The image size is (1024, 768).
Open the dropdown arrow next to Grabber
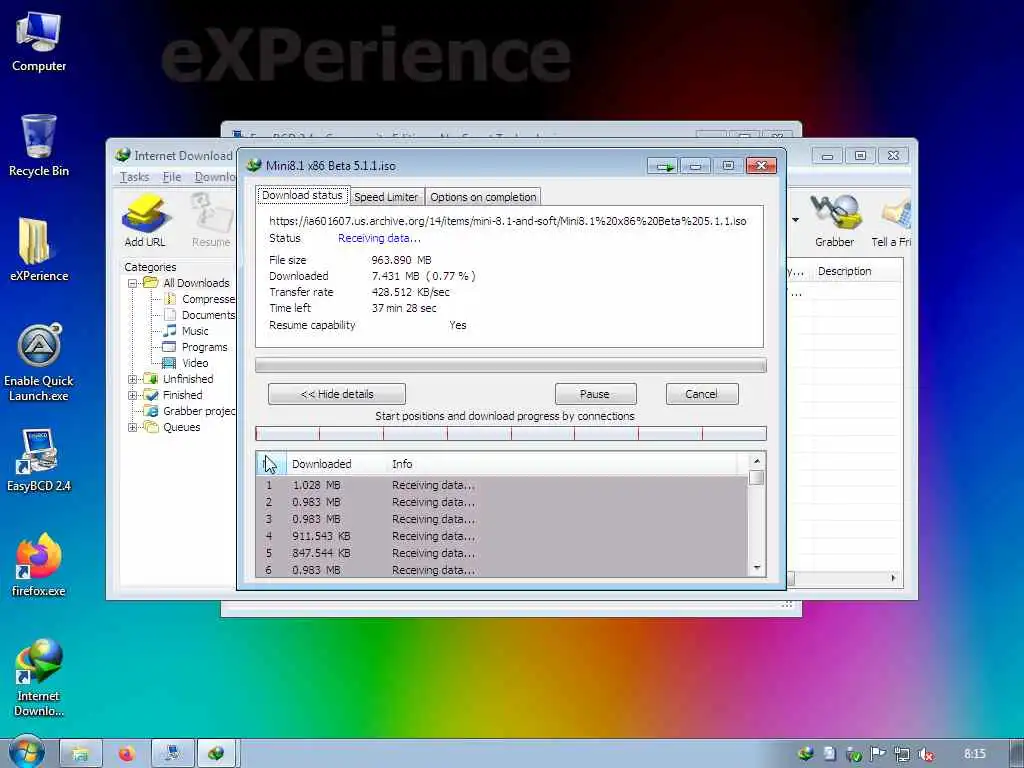point(795,220)
